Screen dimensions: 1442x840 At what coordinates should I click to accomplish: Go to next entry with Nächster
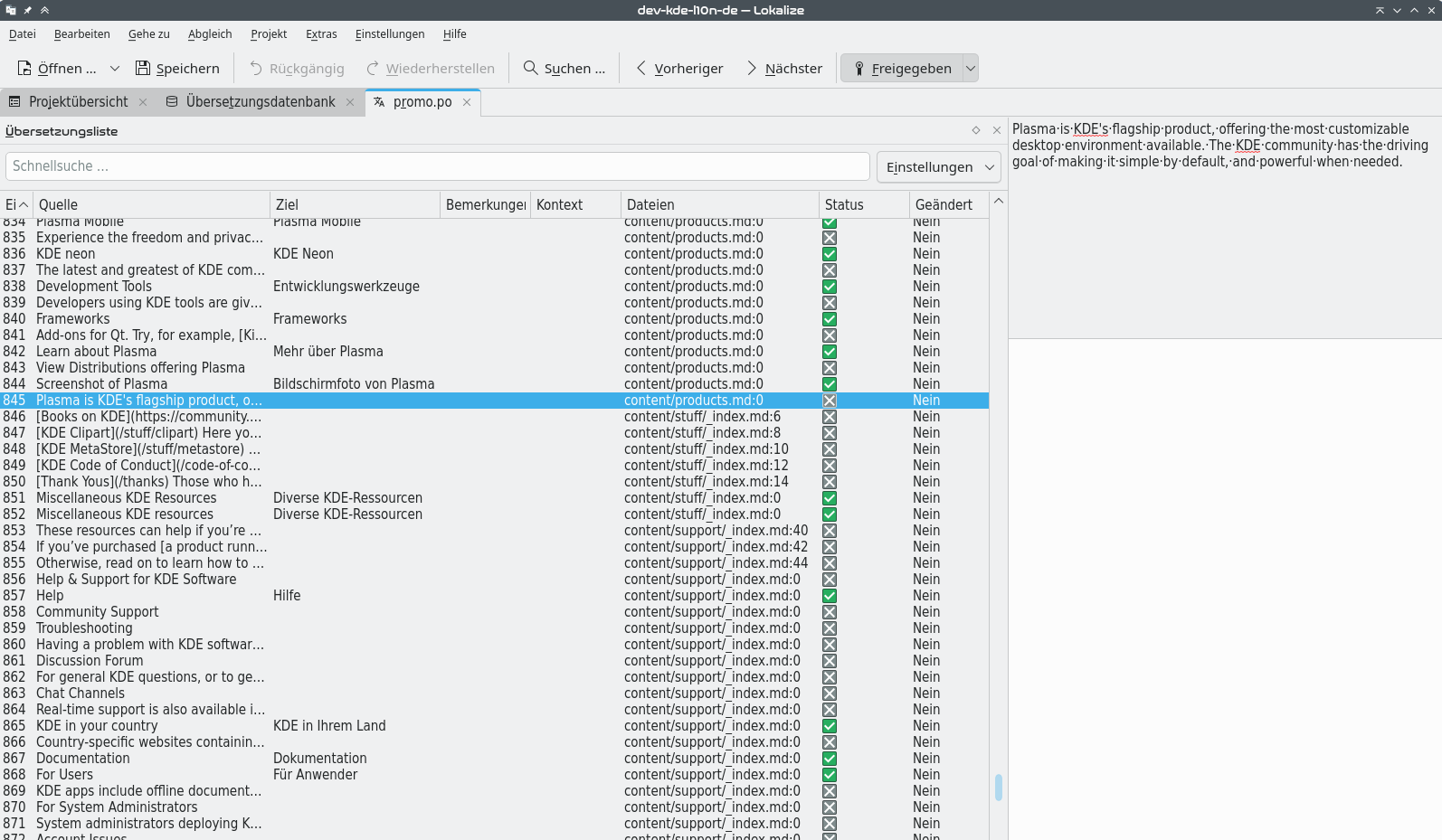click(784, 68)
